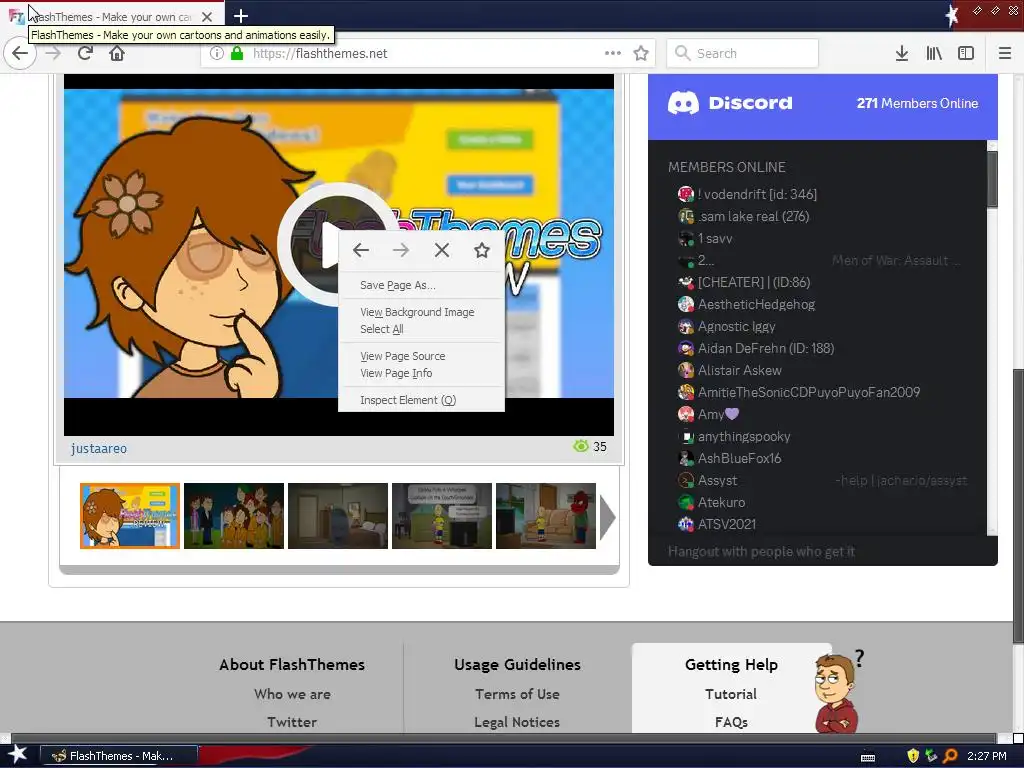Viewport: 1024px width, 768px height.
Task: Click FlashThemes taskbar window button
Action: (119, 756)
